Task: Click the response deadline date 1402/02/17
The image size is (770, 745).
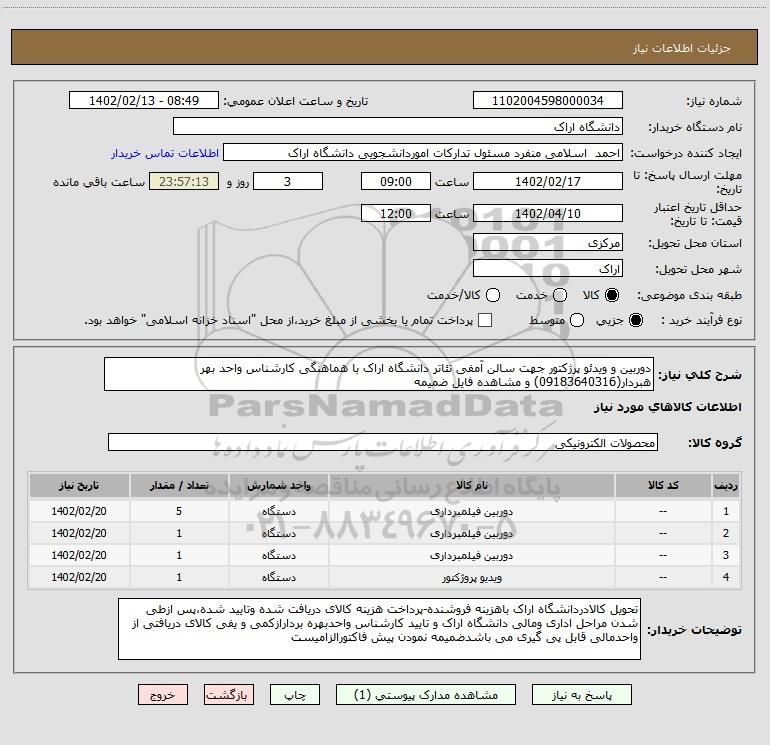Action: [x=548, y=181]
